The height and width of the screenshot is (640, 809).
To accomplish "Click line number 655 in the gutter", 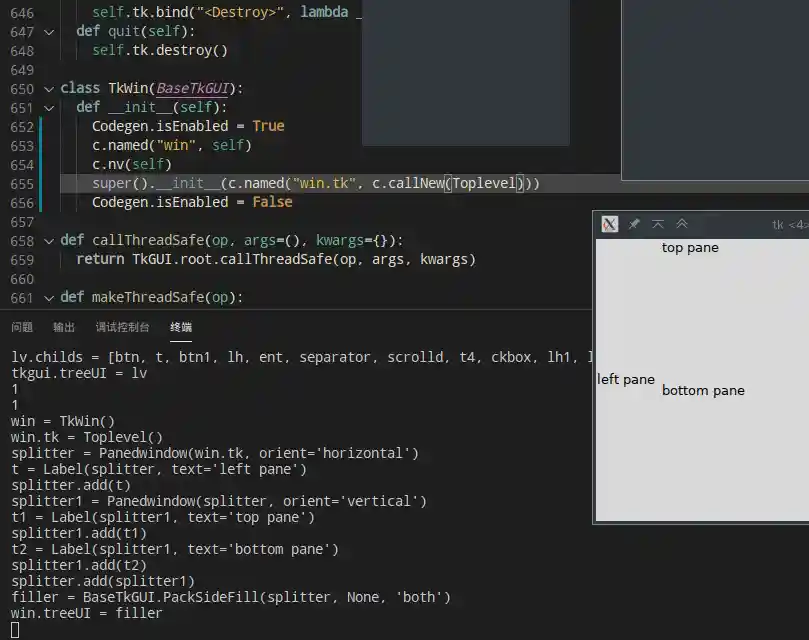I will (x=22, y=184).
